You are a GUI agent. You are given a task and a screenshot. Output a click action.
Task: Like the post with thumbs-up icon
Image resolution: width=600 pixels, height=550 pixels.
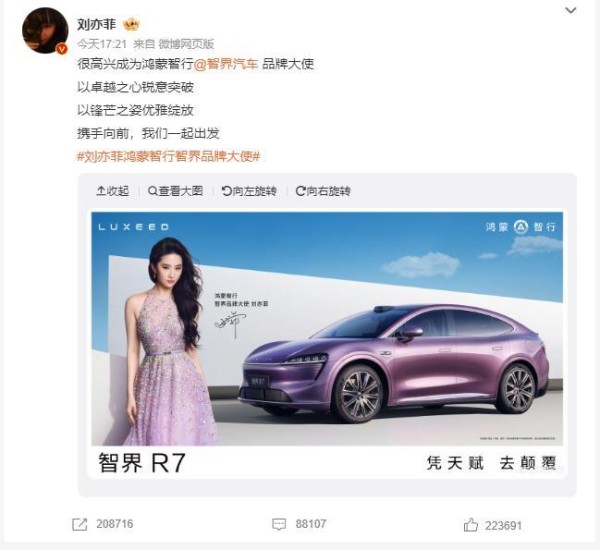(x=471, y=525)
